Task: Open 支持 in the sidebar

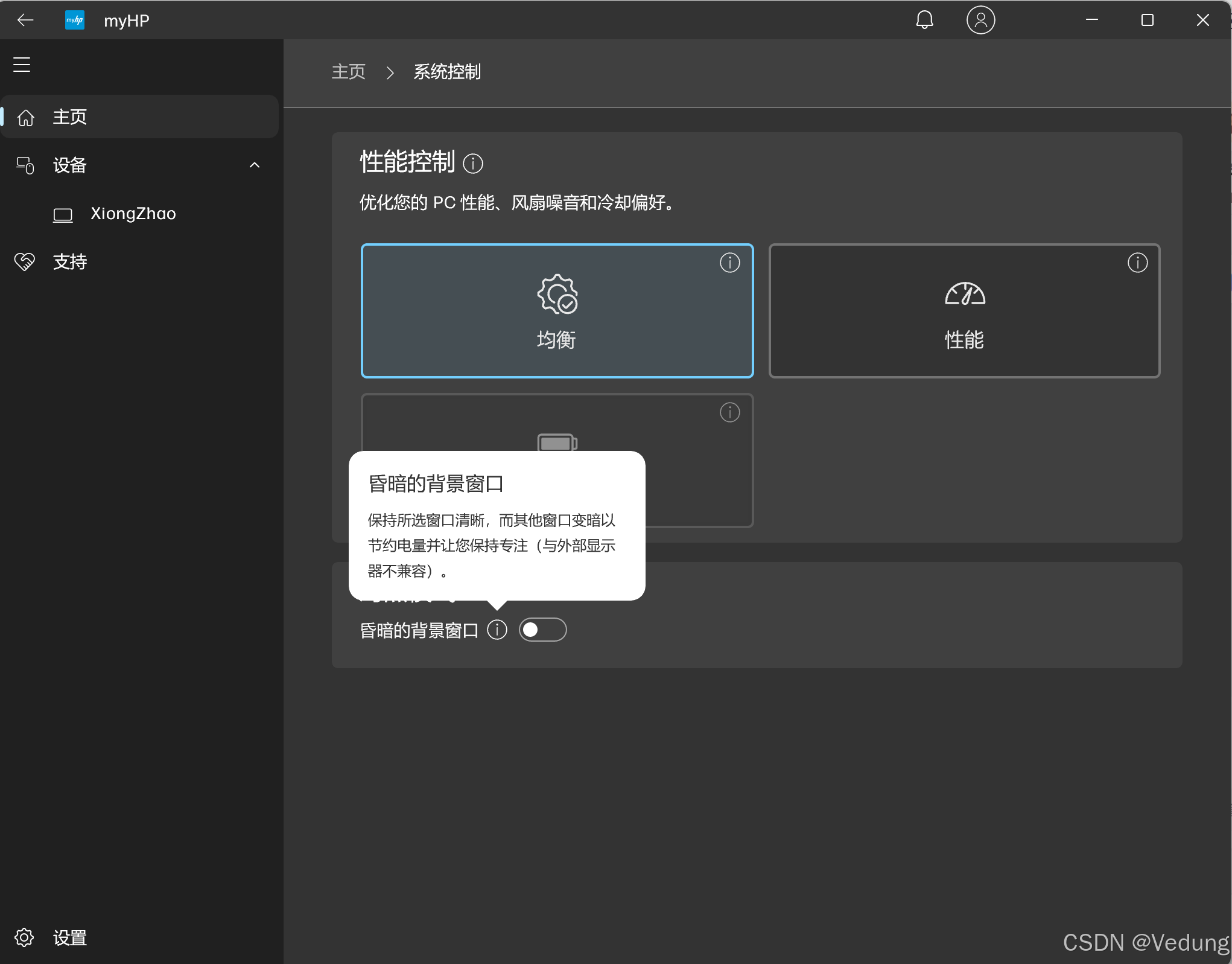Action: pyautogui.click(x=70, y=261)
